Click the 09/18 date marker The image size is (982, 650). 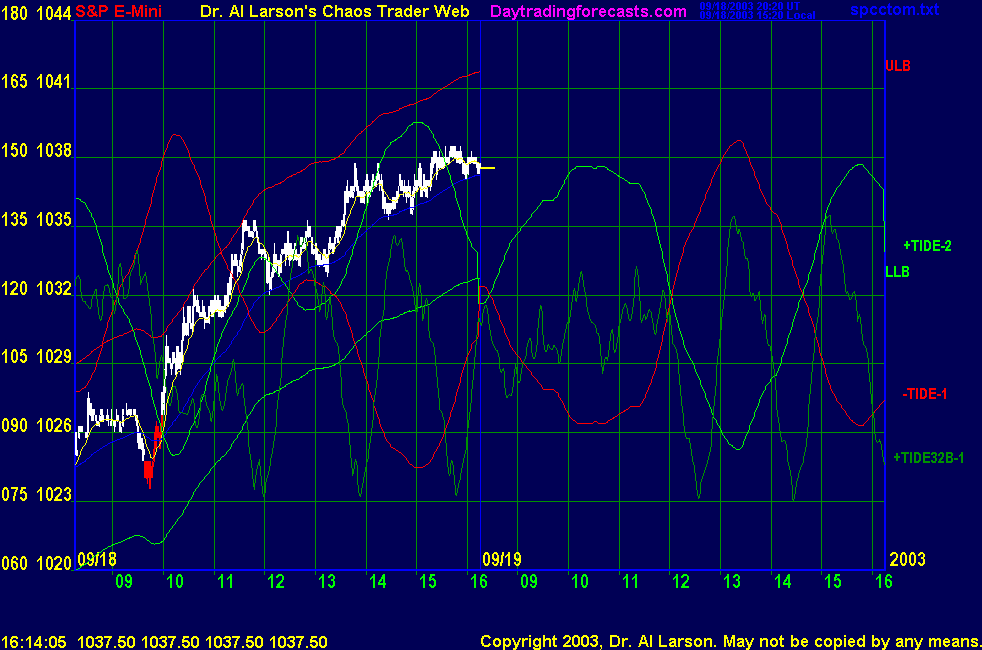[96, 559]
